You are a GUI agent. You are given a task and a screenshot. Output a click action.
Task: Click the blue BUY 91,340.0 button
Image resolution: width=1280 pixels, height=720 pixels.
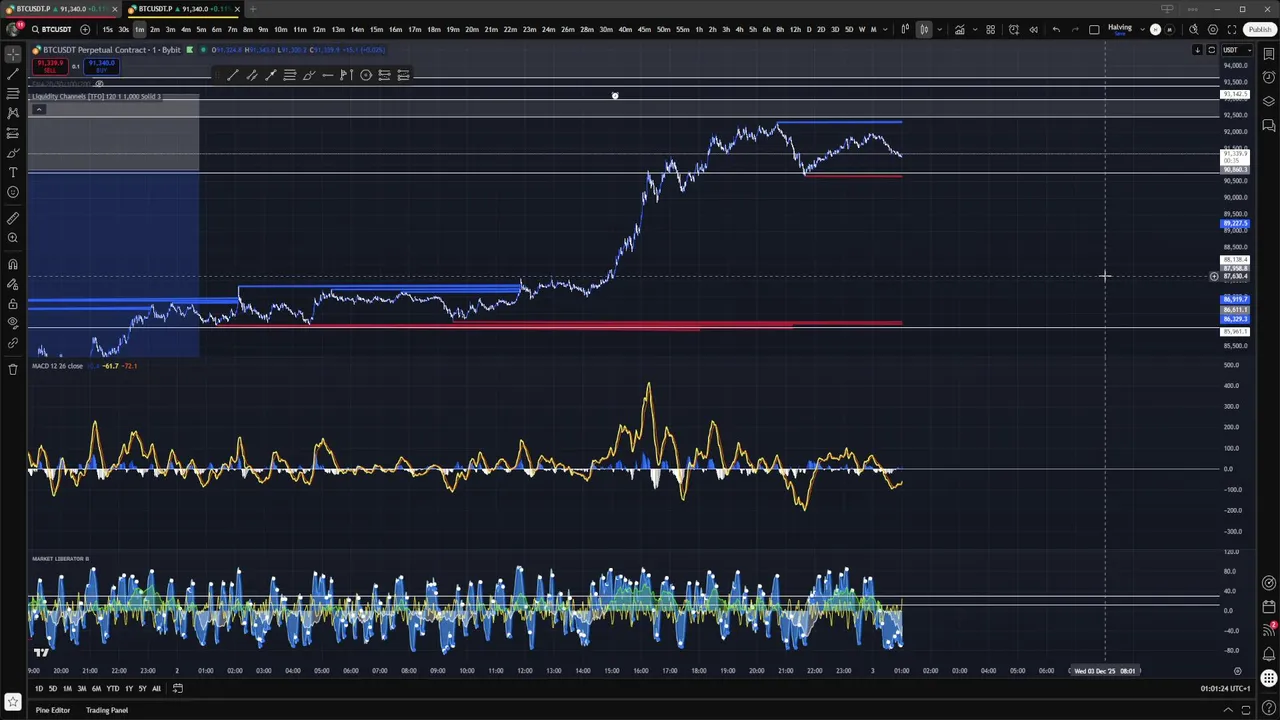coord(101,66)
